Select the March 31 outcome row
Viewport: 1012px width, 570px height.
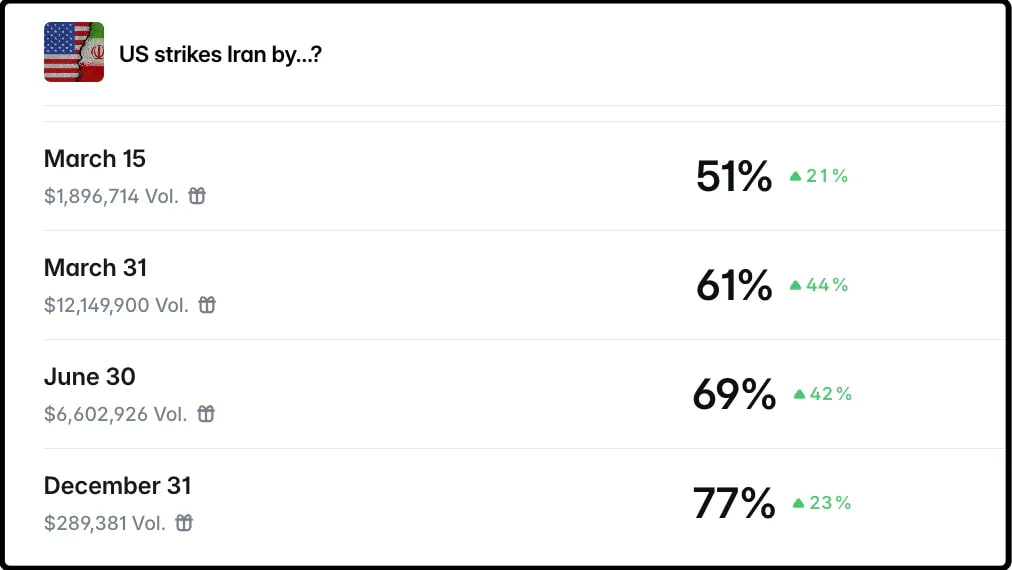pos(95,268)
